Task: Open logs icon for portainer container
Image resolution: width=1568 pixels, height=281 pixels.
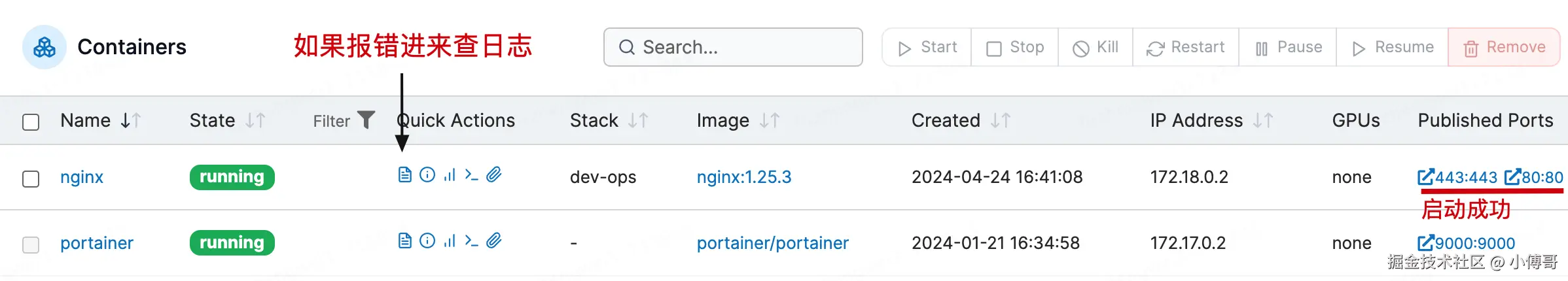Action: point(405,241)
